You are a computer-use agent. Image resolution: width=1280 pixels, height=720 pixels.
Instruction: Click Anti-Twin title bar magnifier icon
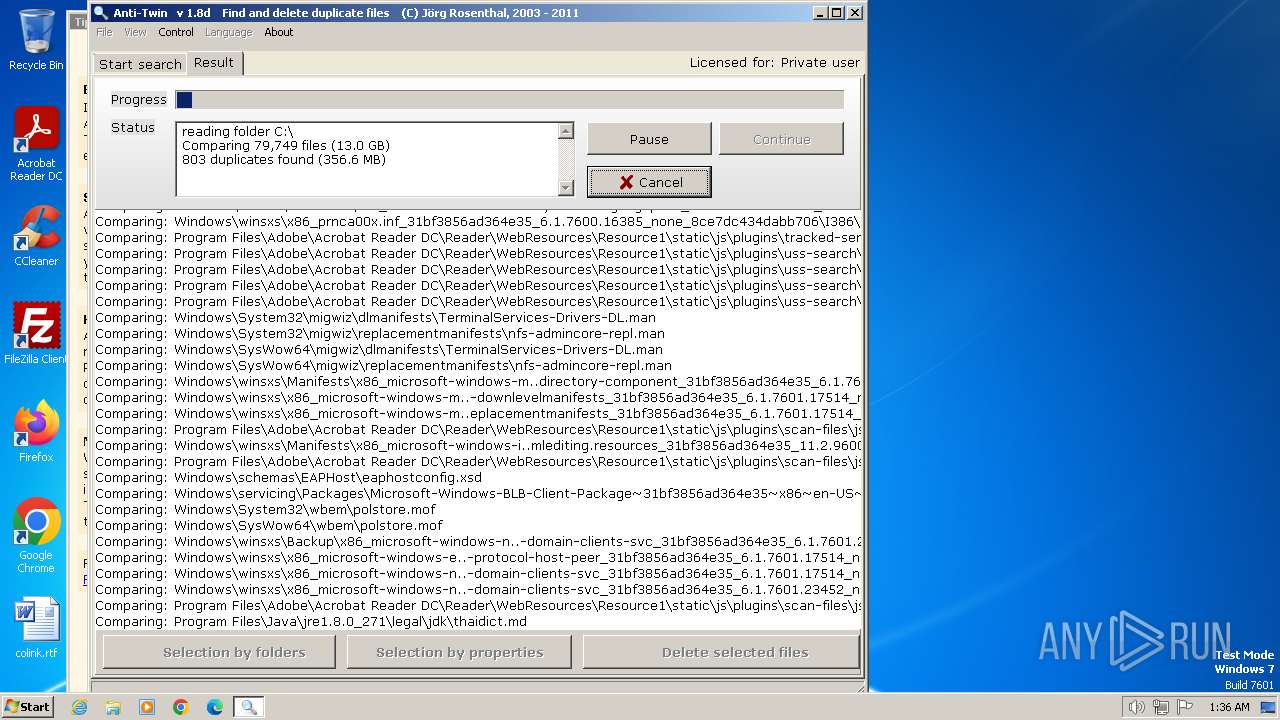[100, 13]
